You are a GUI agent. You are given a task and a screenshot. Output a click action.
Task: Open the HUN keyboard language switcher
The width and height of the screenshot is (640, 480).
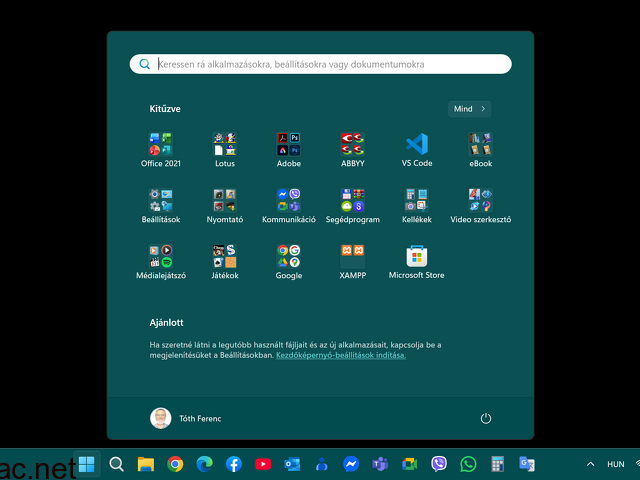(616, 464)
